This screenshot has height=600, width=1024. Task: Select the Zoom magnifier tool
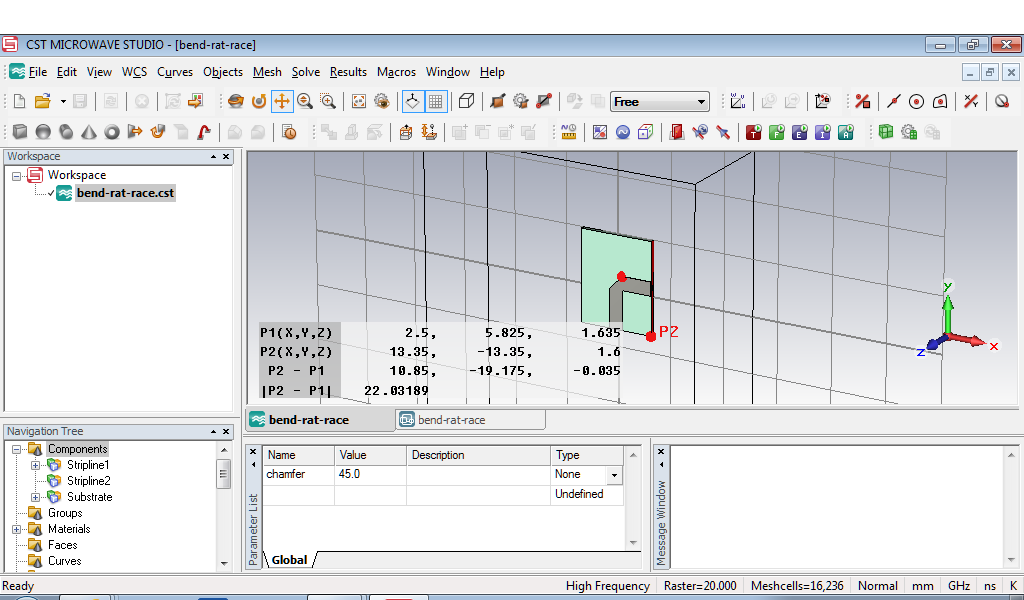tap(304, 101)
